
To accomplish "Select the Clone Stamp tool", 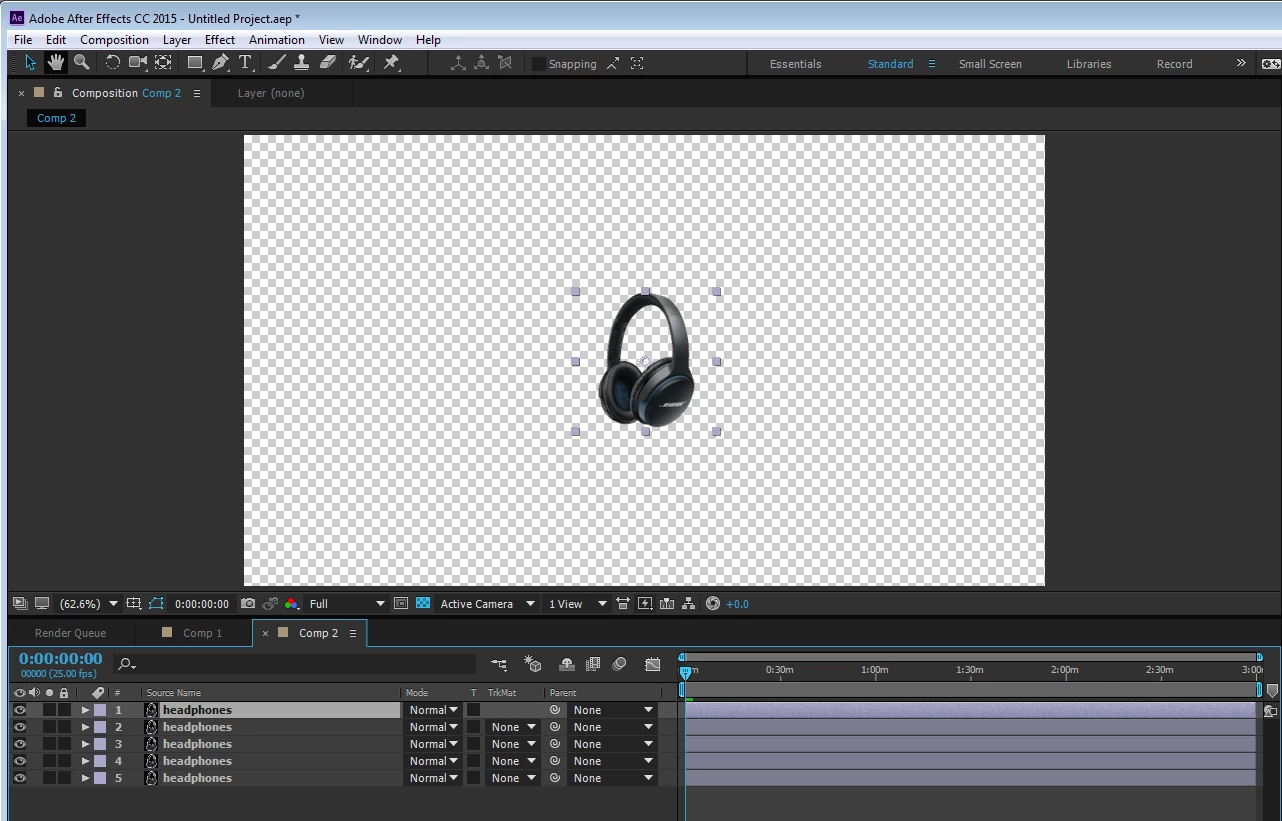I will 301,62.
